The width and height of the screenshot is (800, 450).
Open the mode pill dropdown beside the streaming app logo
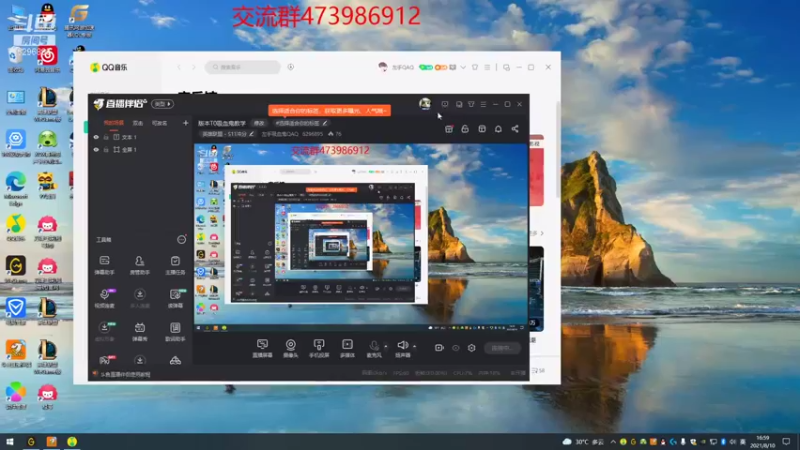[163, 104]
